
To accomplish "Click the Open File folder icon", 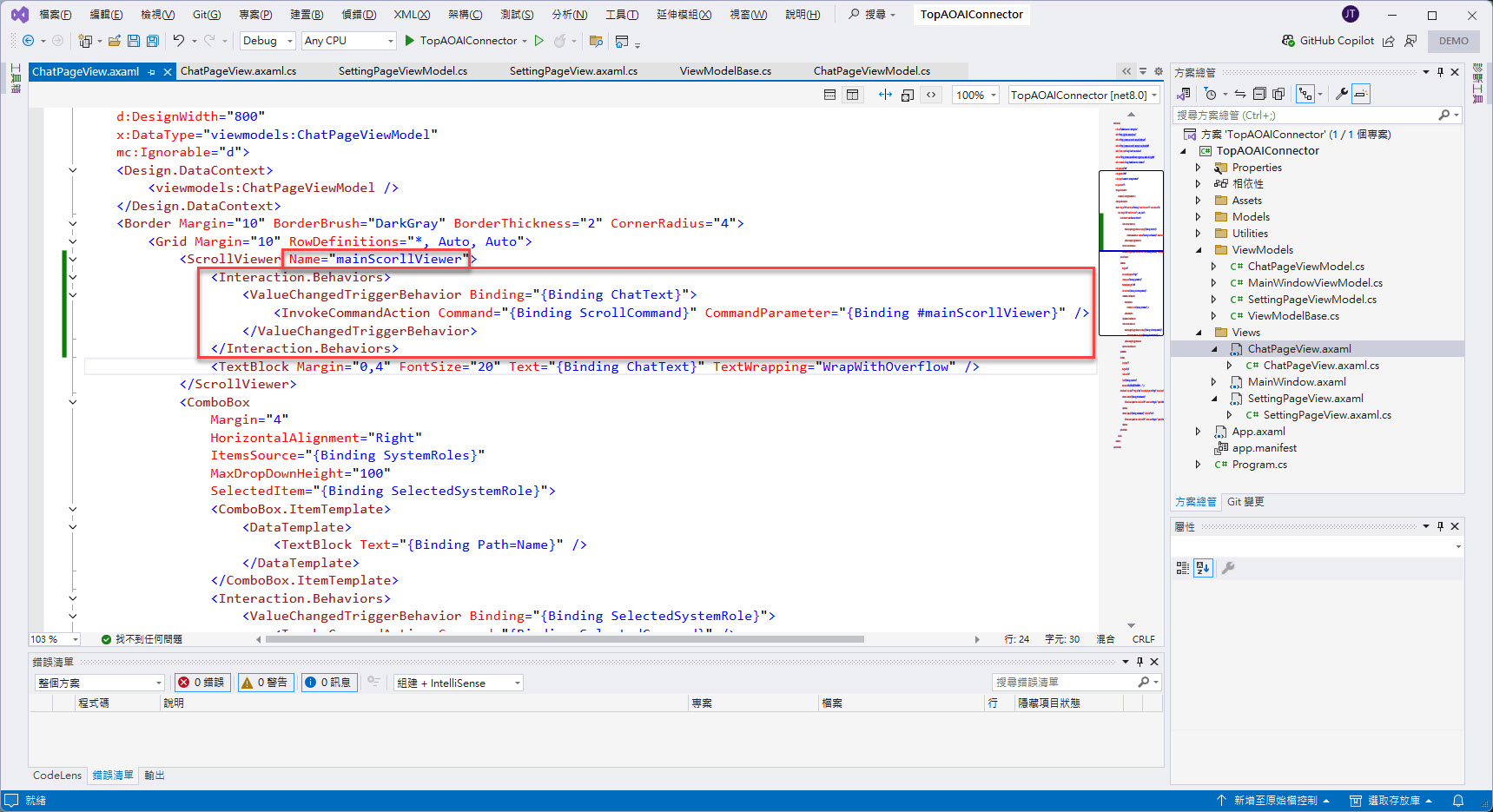I will click(115, 41).
